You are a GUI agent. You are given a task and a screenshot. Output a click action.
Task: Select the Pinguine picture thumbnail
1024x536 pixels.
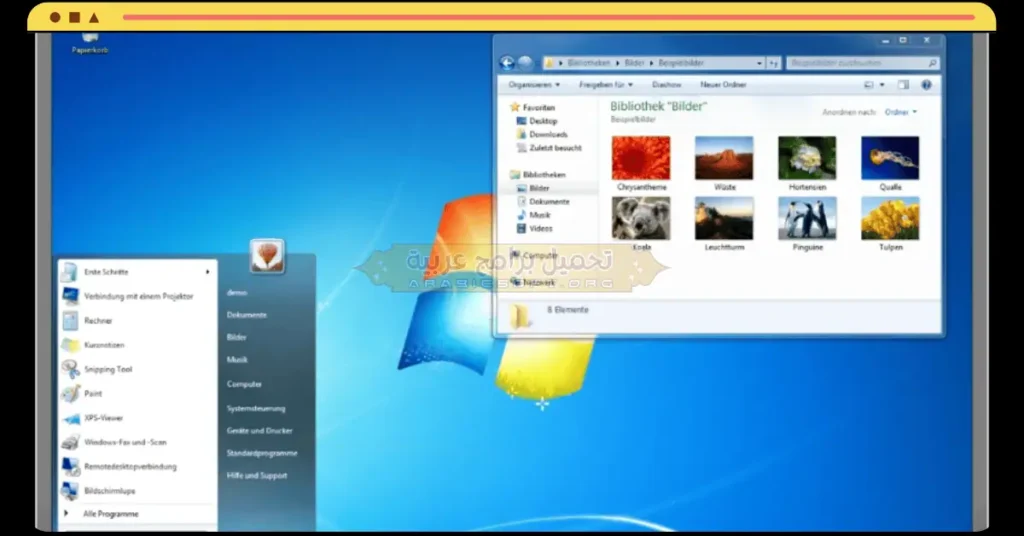coord(807,219)
